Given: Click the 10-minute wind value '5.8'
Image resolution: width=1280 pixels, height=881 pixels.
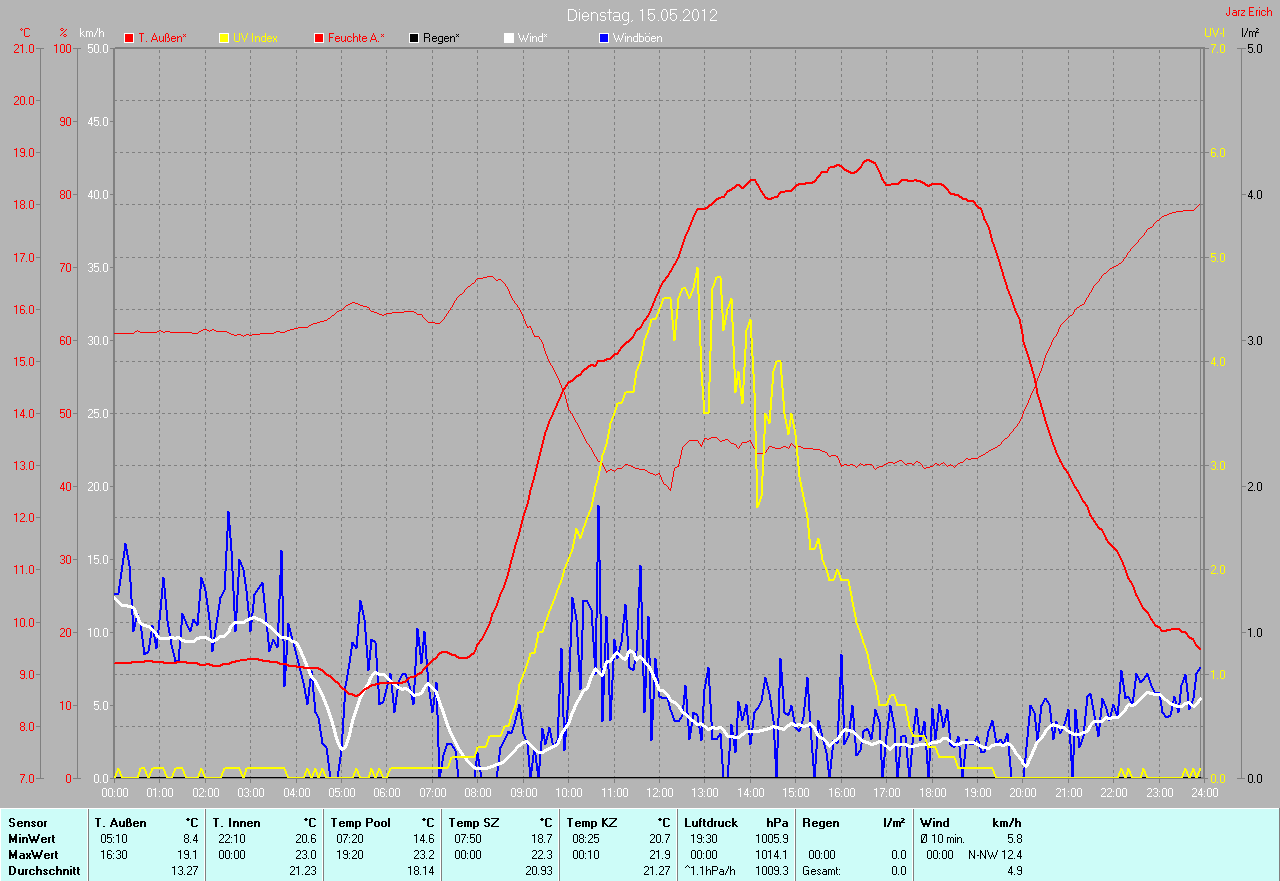Looking at the screenshot, I should (1013, 839).
